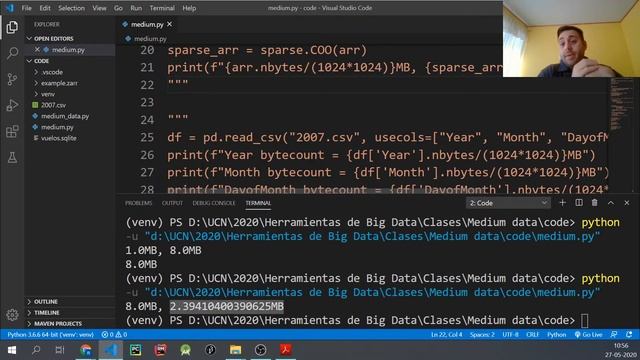This screenshot has width=640, height=360.
Task: Expand the venv folder
Action: pyautogui.click(x=69, y=94)
